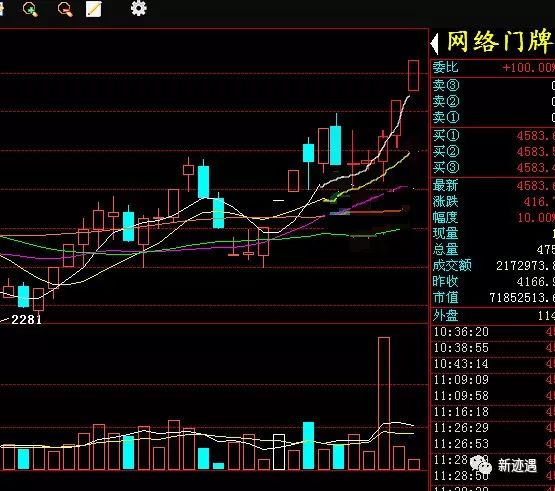
Task: Click the 成交额 turnover row
Action: [x=493, y=266]
